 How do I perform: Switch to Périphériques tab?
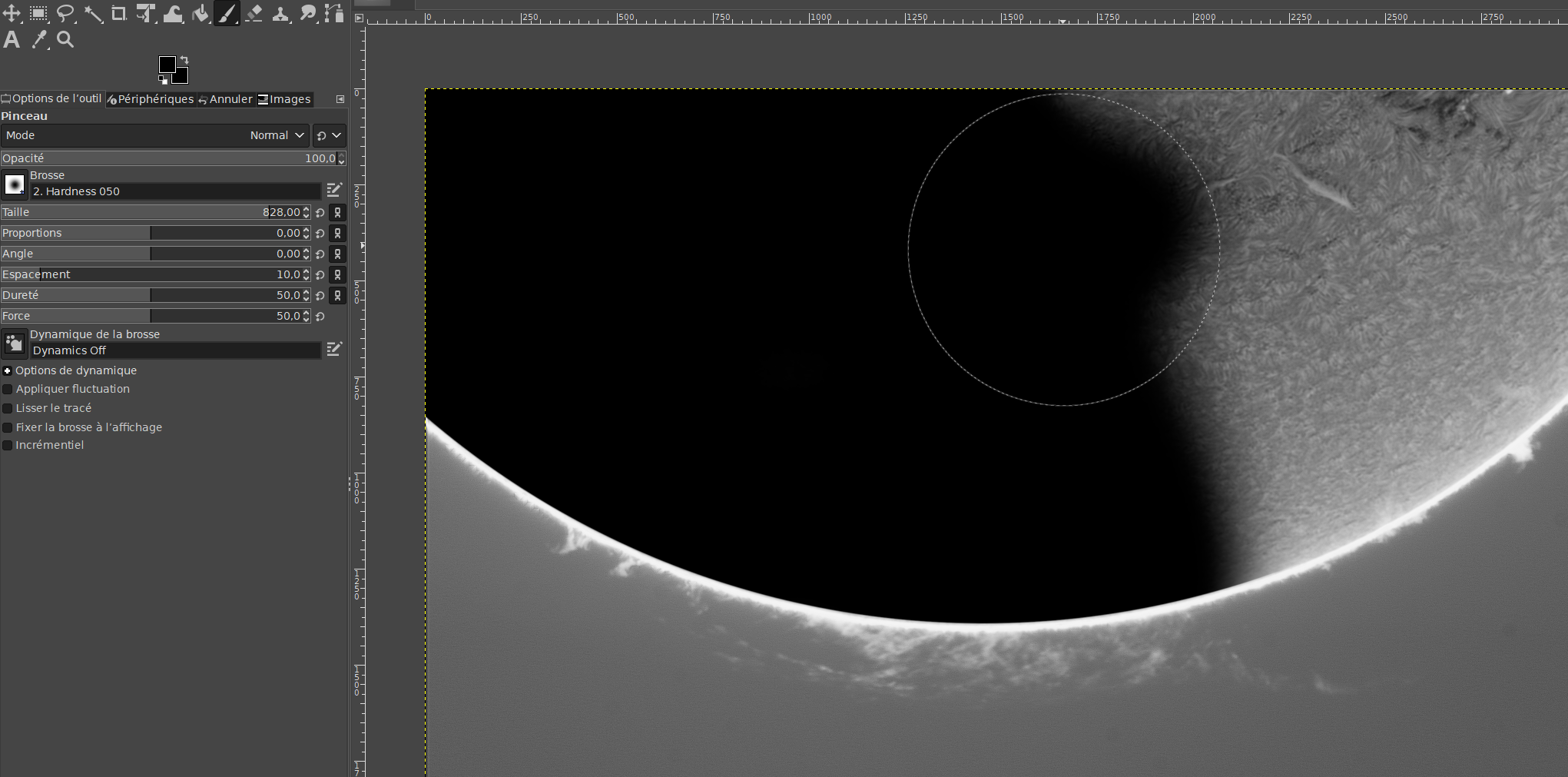150,99
